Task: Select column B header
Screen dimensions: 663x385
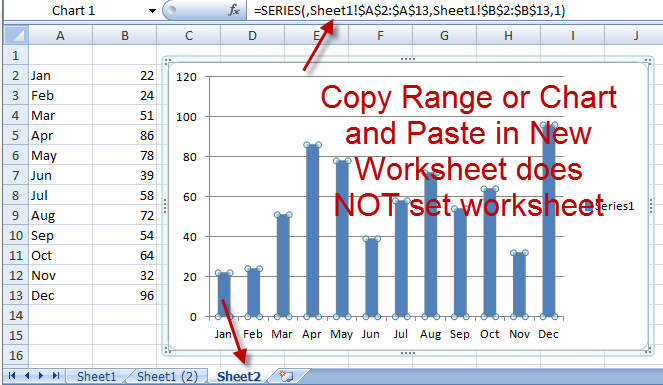Action: pyautogui.click(x=125, y=35)
